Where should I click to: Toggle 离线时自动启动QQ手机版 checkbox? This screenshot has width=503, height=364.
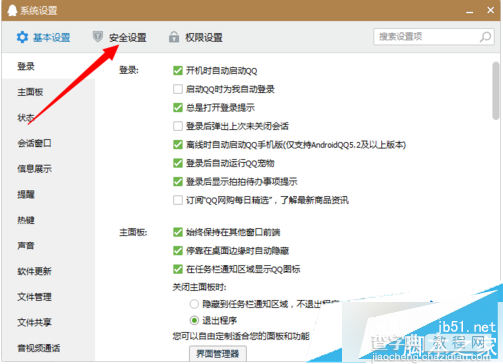point(178,145)
